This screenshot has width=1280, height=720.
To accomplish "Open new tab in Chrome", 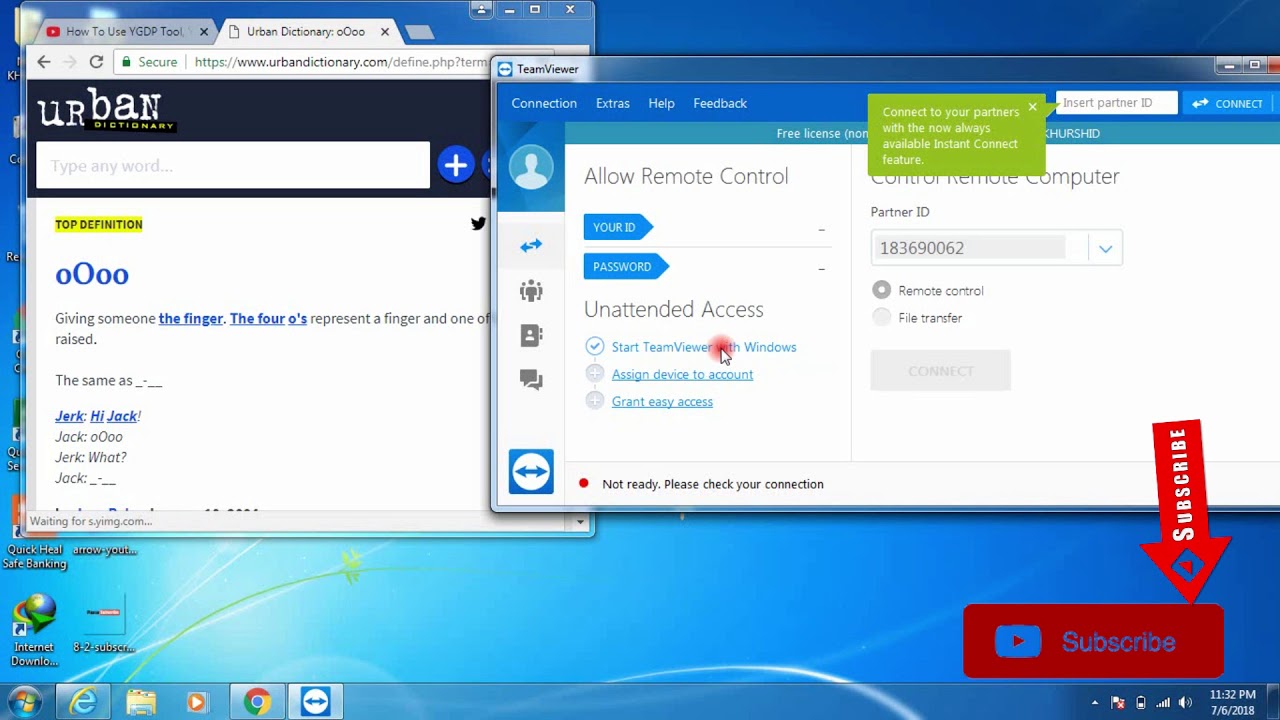I will (419, 33).
